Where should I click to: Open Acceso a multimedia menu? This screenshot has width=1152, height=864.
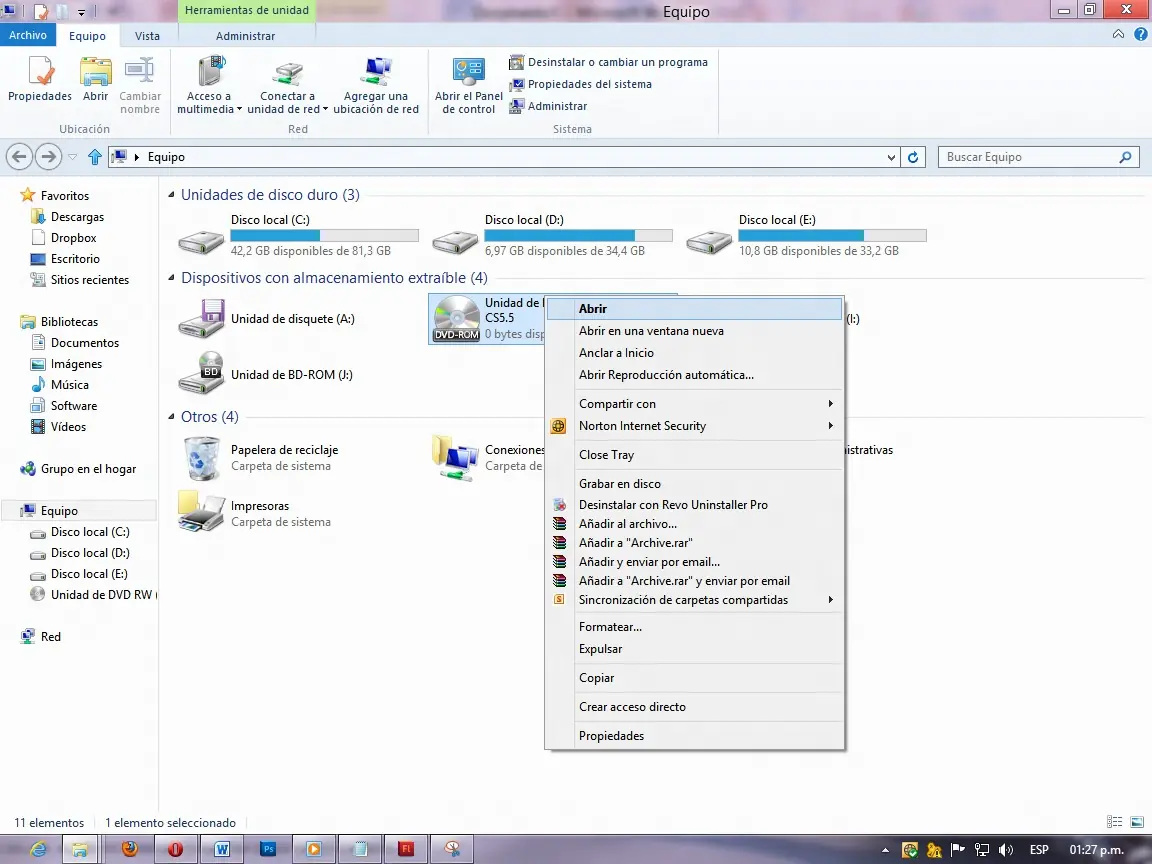tap(209, 85)
